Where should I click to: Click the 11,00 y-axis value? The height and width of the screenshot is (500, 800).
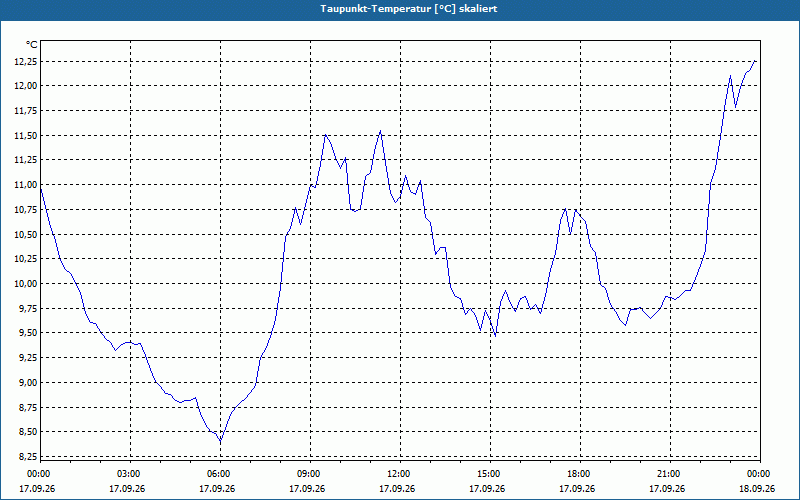click(x=28, y=185)
